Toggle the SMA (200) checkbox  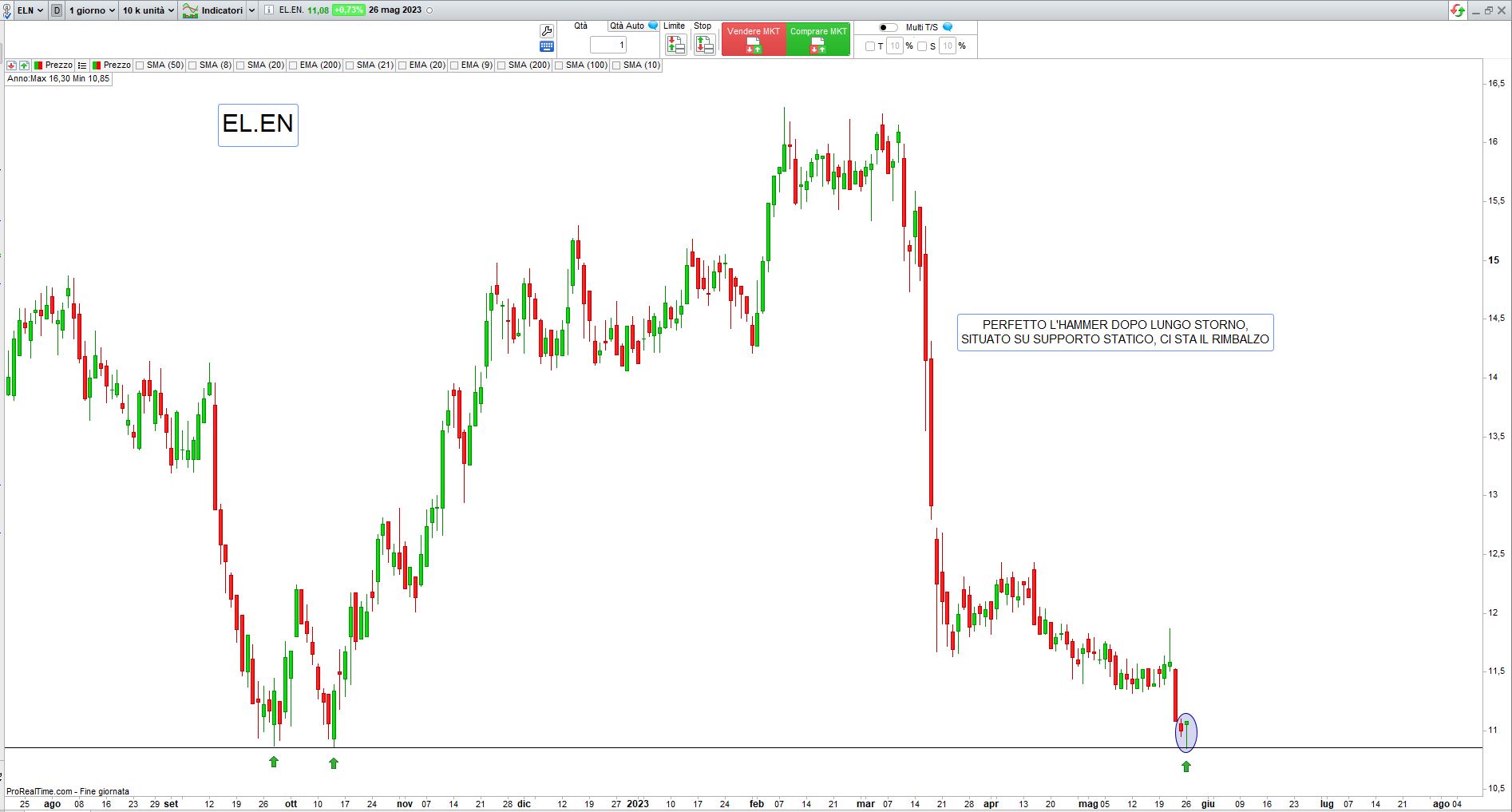(501, 65)
